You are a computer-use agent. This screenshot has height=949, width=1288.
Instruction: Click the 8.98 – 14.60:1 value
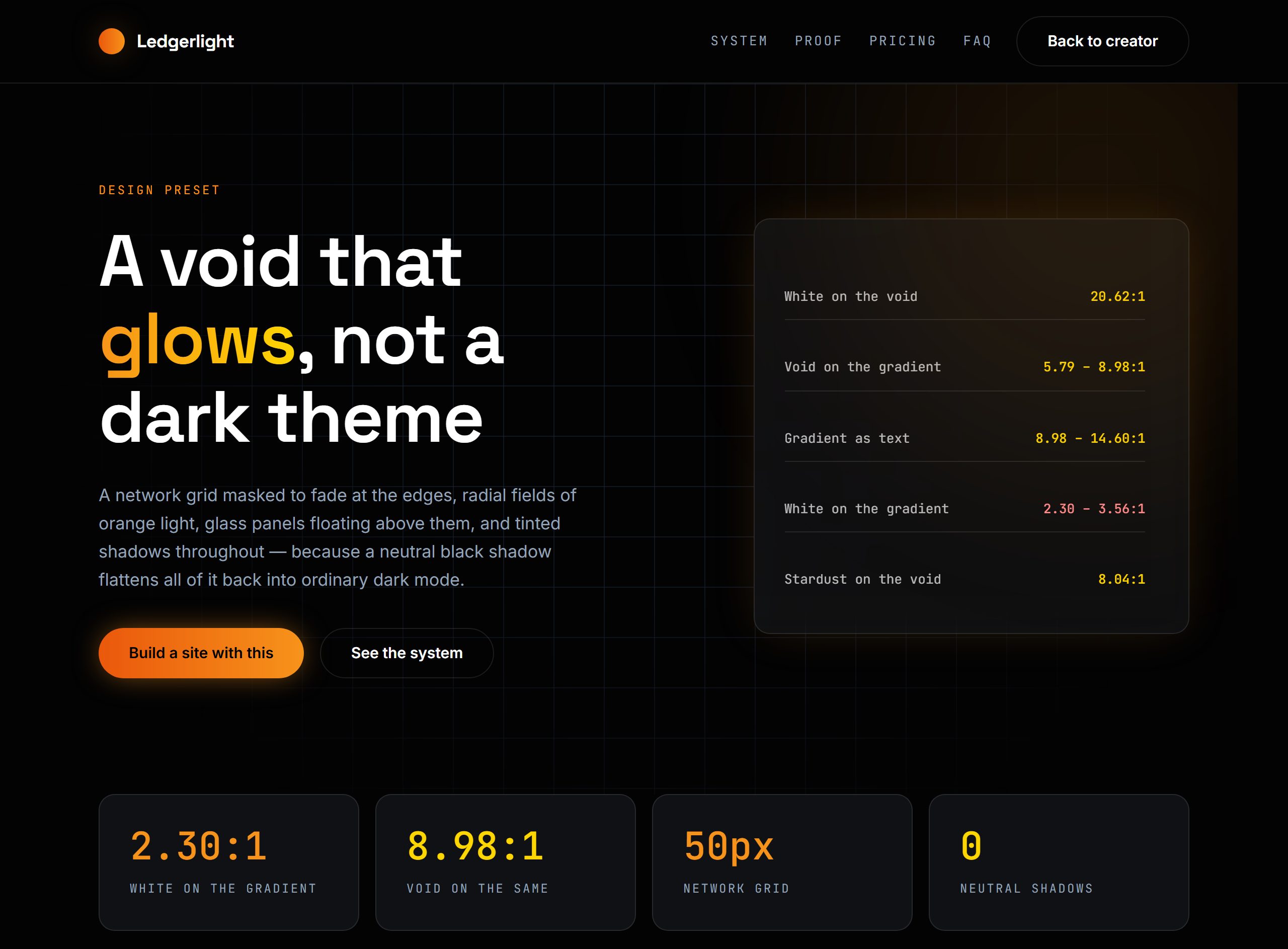(x=1090, y=438)
